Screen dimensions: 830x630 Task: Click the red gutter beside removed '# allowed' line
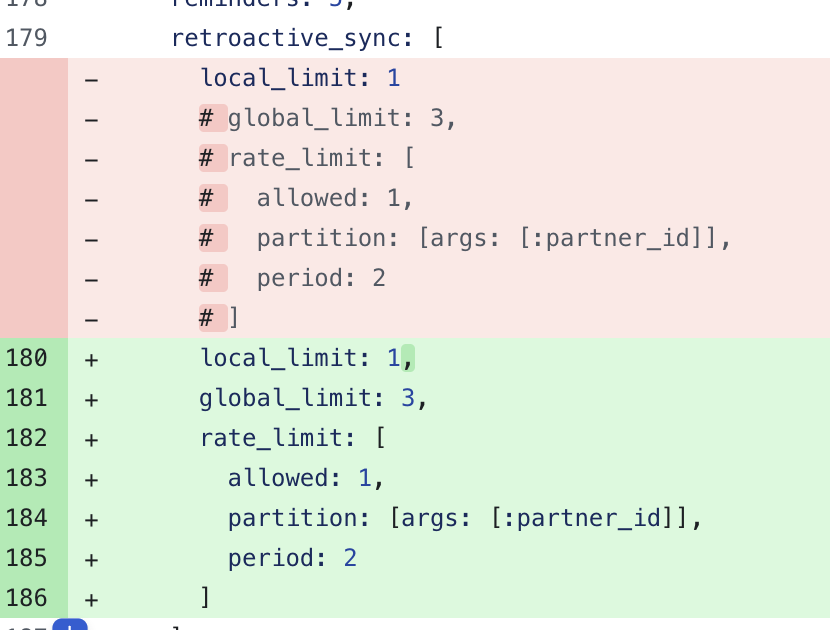tap(34, 198)
